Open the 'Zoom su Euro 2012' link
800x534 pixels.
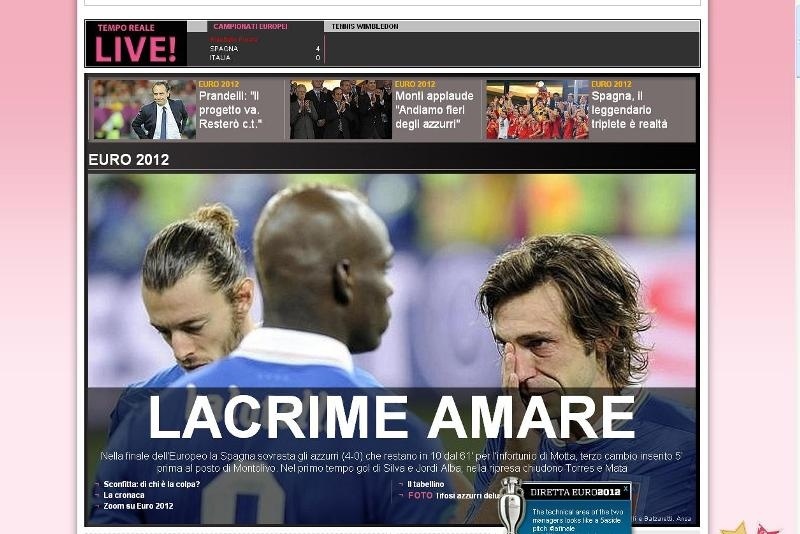tap(138, 506)
